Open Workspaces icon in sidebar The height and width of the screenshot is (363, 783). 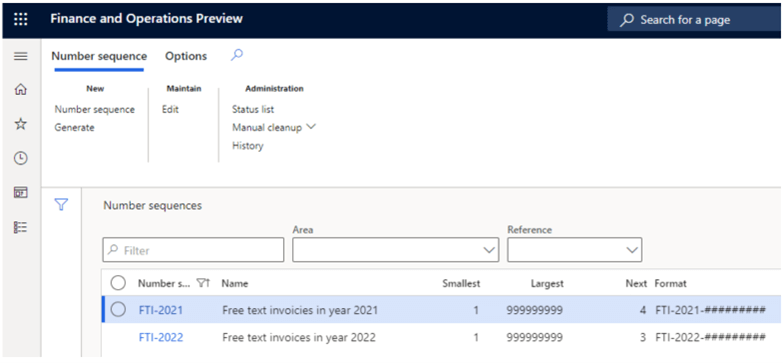coord(20,193)
